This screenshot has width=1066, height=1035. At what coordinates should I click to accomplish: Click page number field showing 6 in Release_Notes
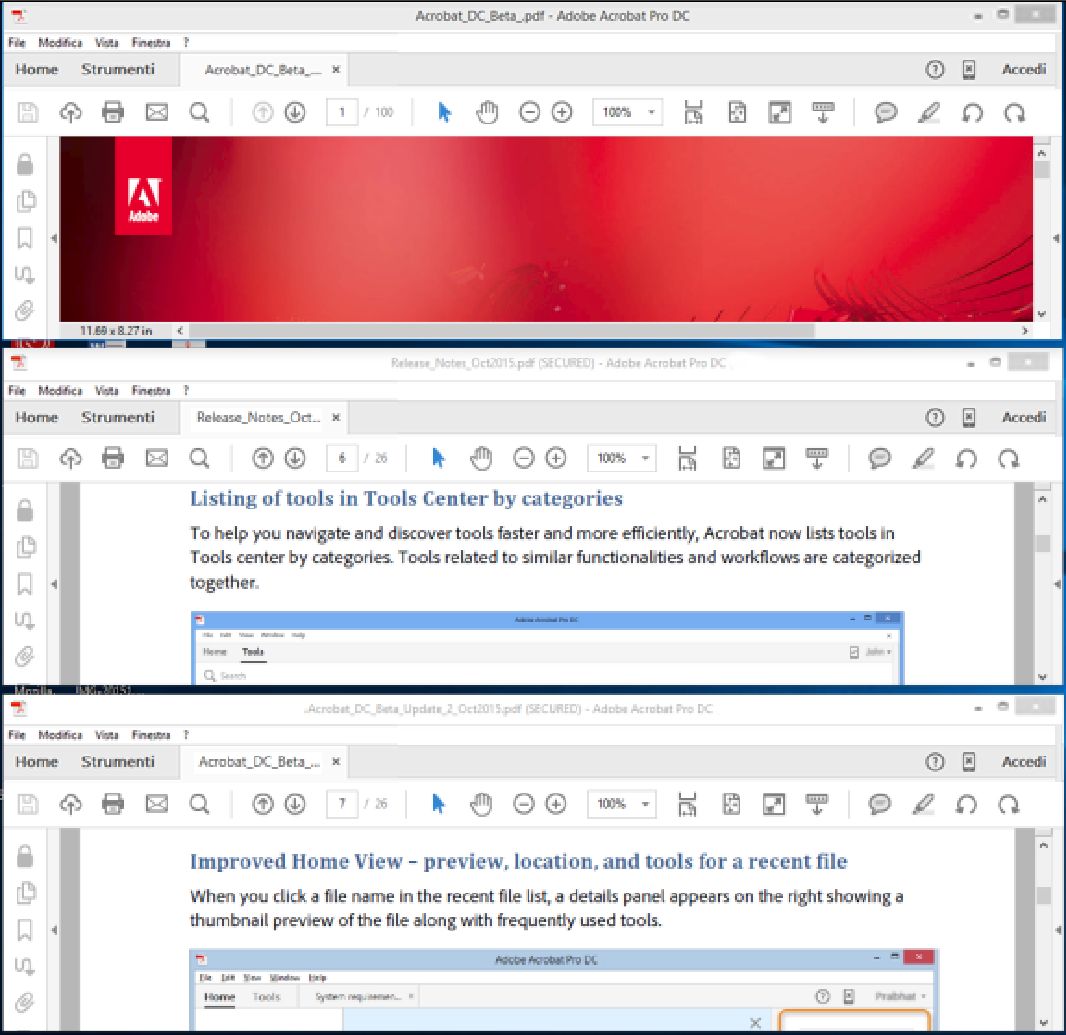pyautogui.click(x=342, y=458)
